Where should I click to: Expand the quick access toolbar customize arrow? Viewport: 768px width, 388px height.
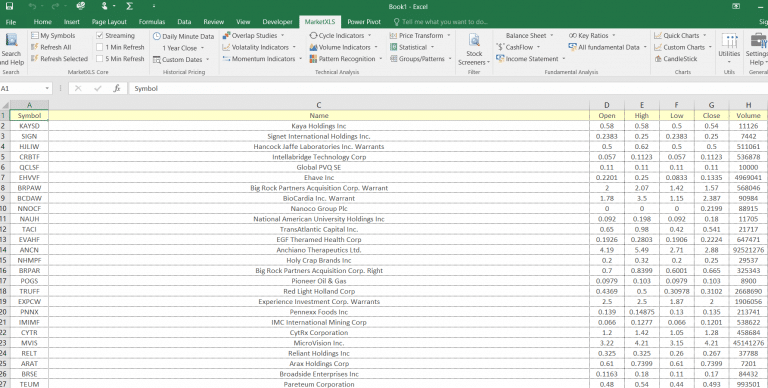154,6
